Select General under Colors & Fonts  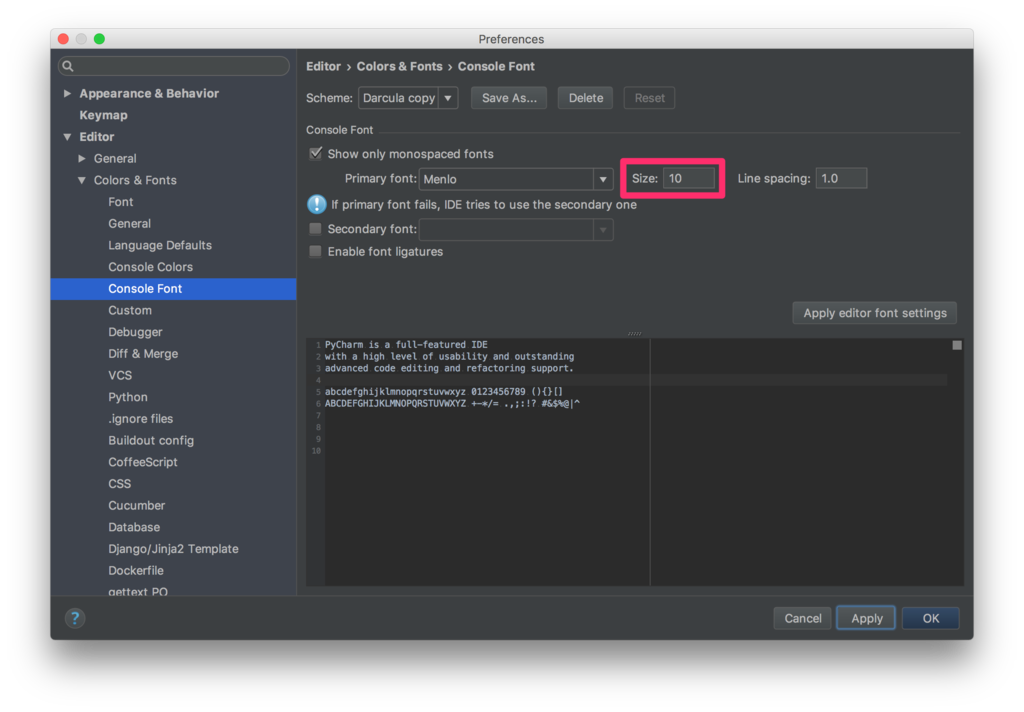click(129, 223)
